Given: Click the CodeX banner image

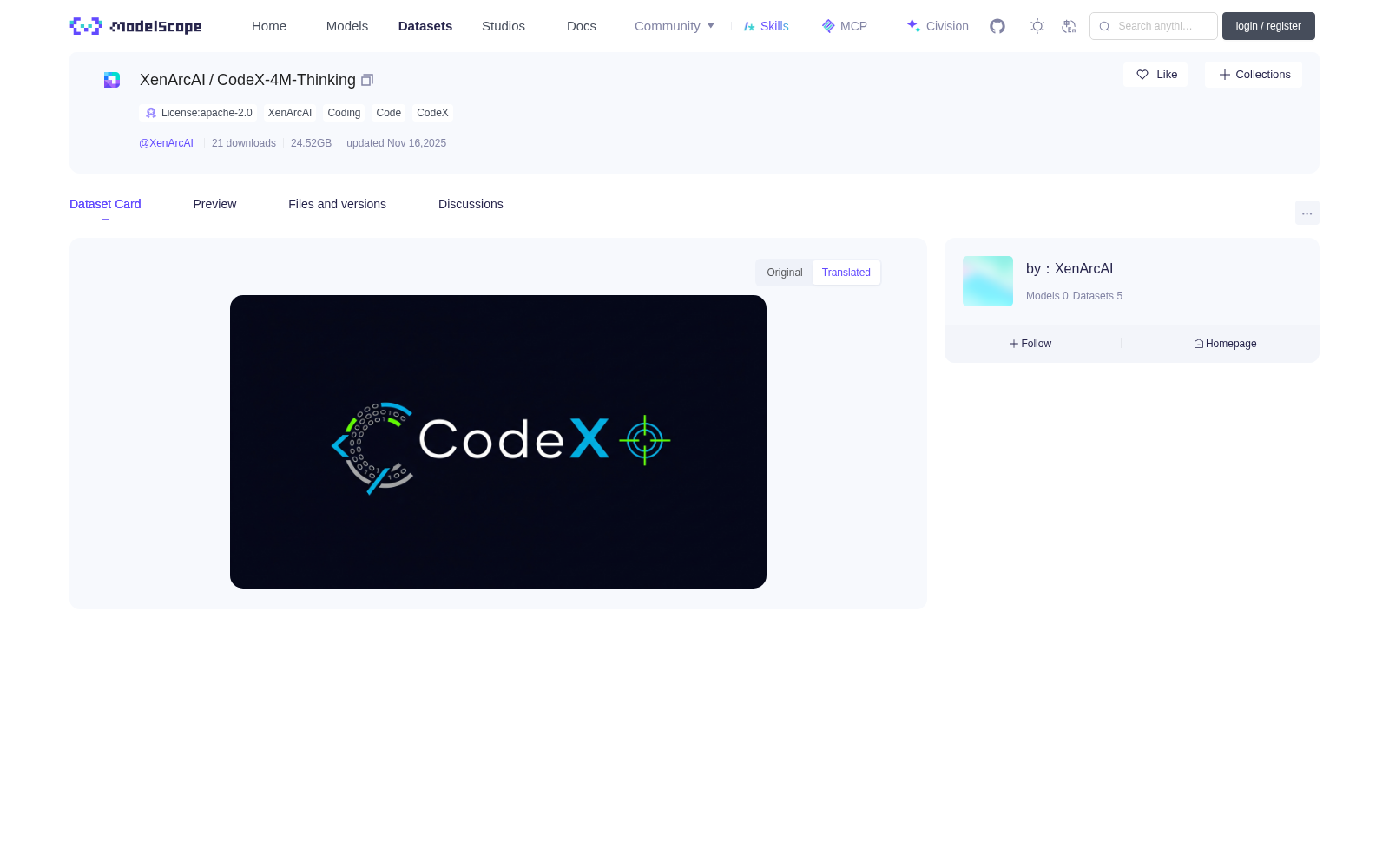Looking at the screenshot, I should pyautogui.click(x=498, y=442).
